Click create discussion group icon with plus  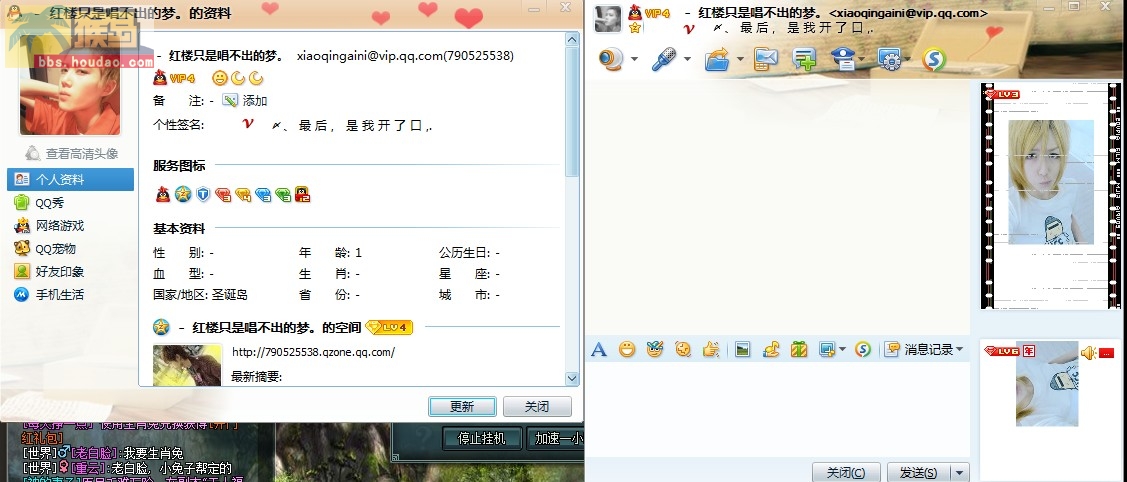point(804,58)
